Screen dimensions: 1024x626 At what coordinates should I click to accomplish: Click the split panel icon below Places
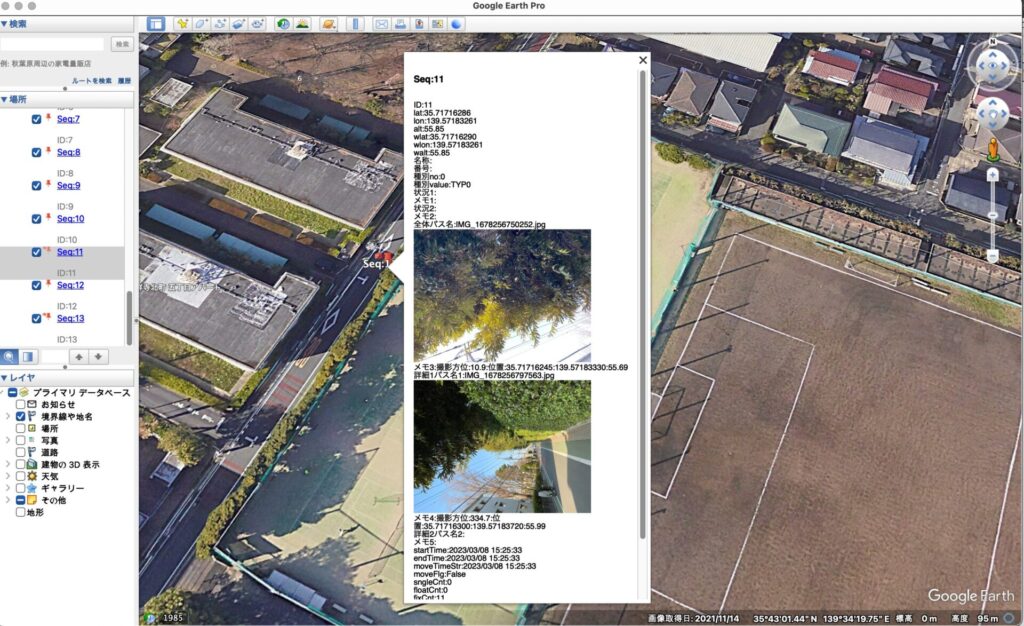point(28,357)
